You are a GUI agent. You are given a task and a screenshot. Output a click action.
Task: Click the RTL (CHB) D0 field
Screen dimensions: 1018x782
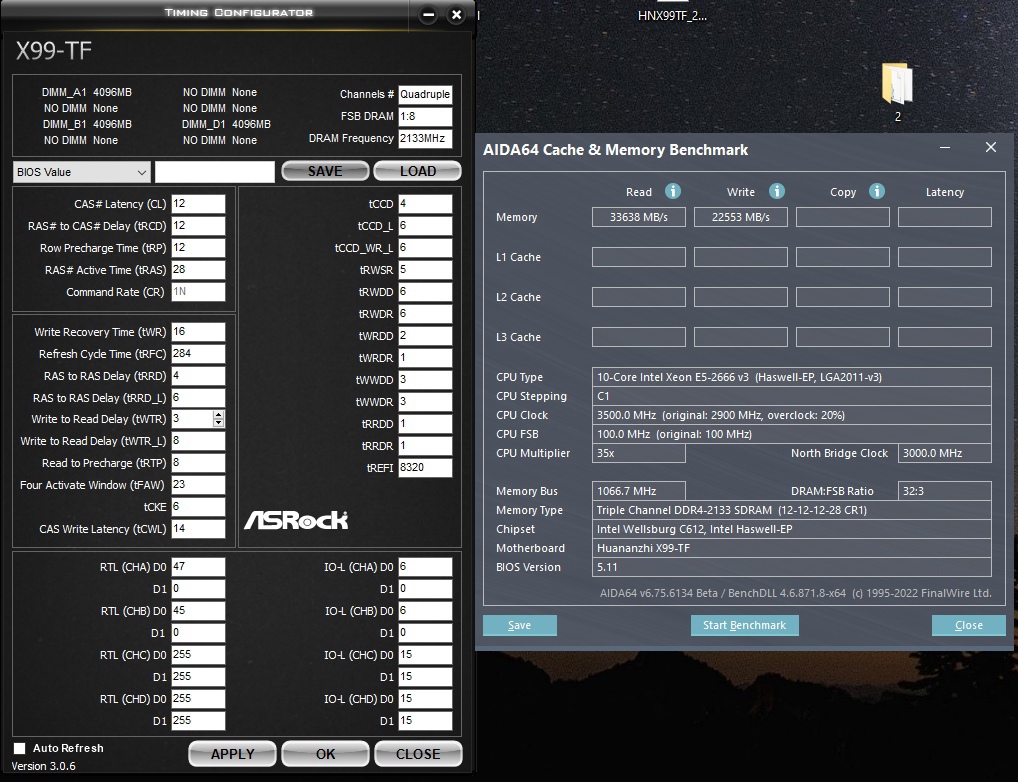point(198,611)
